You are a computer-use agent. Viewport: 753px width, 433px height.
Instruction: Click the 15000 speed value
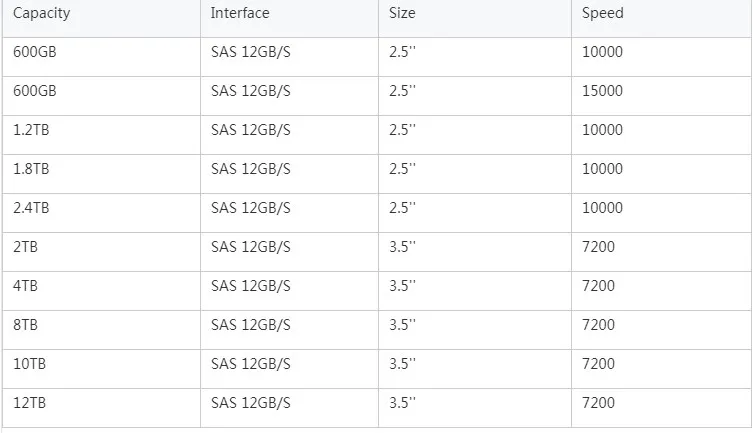pyautogui.click(x=602, y=91)
